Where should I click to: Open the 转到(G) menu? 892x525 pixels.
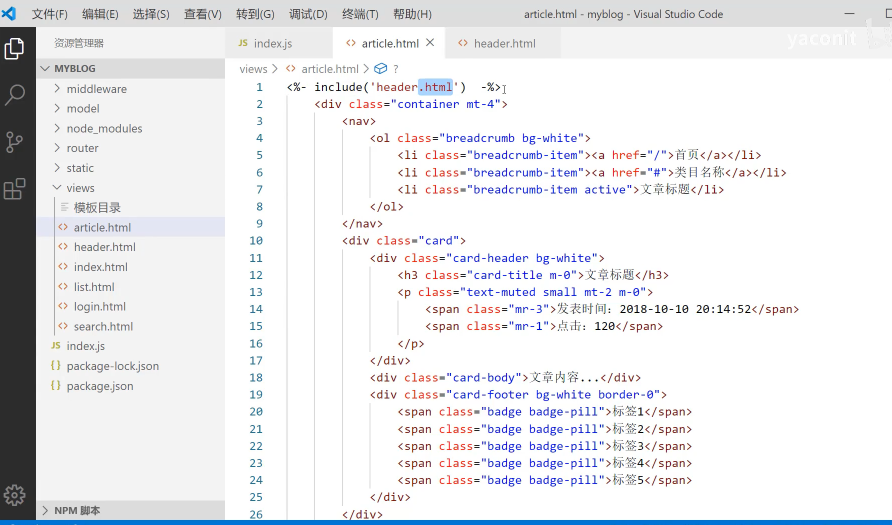[255, 14]
